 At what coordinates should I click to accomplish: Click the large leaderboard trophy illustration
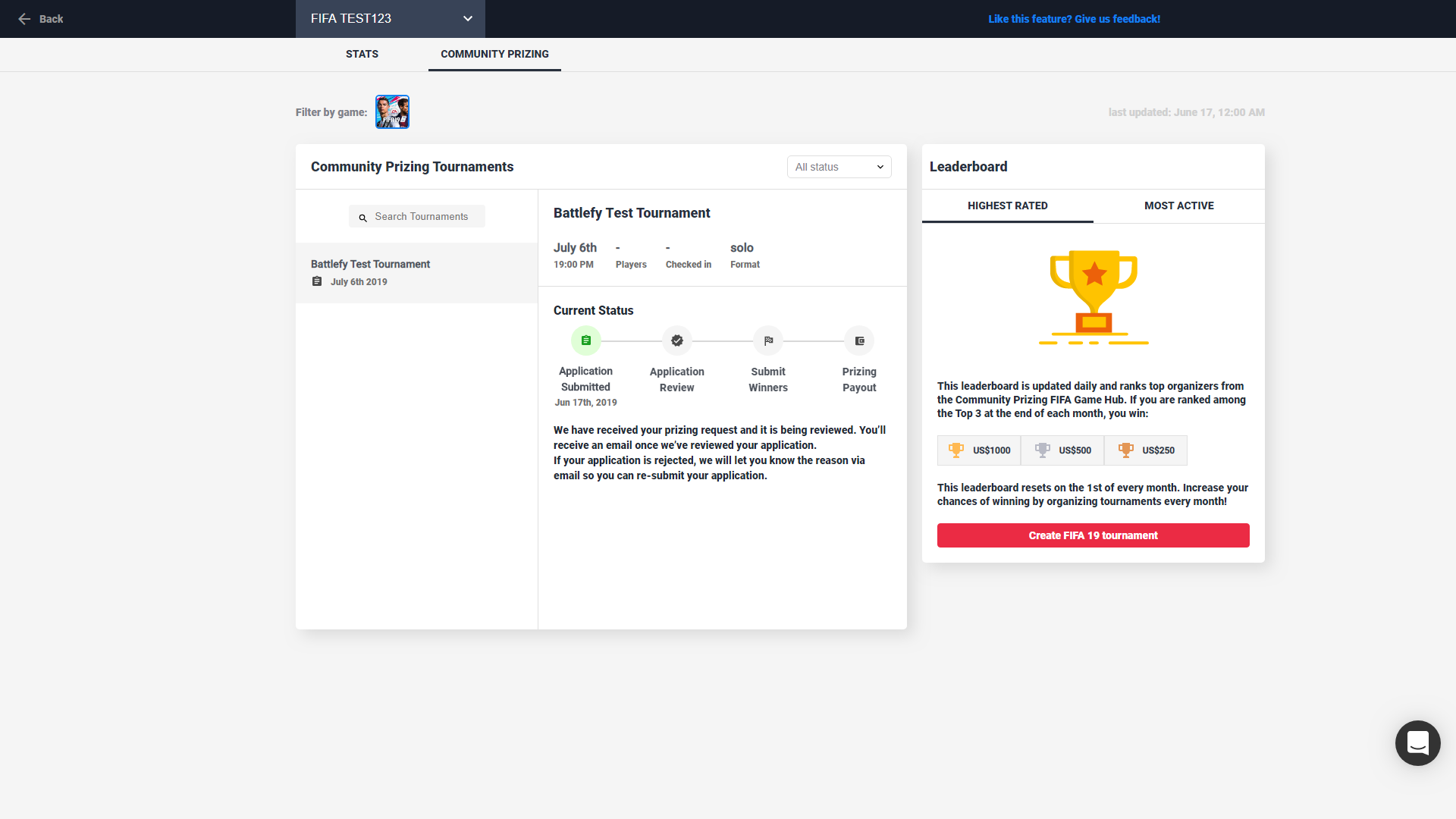pos(1093,297)
